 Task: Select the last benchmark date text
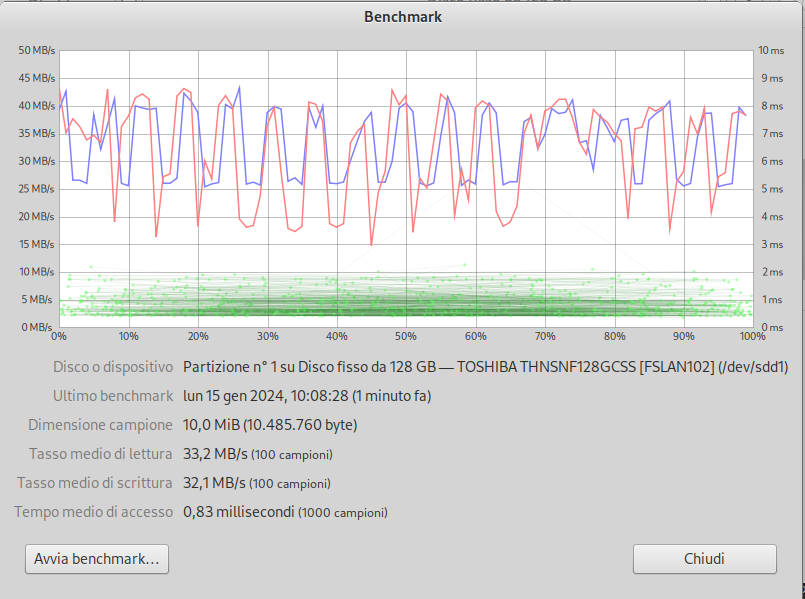[307, 396]
